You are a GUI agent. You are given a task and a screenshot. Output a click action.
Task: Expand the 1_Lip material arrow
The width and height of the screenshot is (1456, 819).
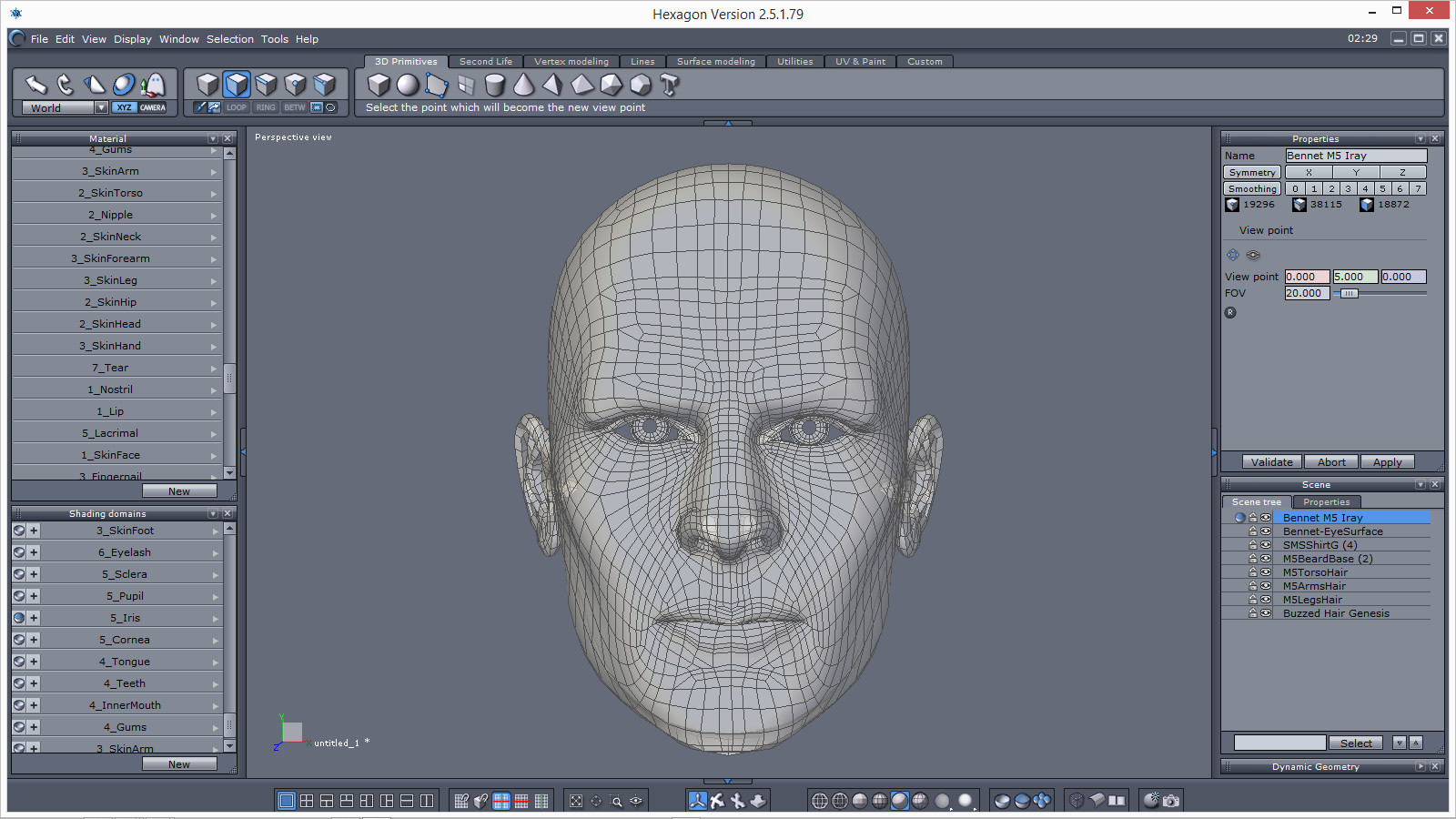click(x=214, y=411)
